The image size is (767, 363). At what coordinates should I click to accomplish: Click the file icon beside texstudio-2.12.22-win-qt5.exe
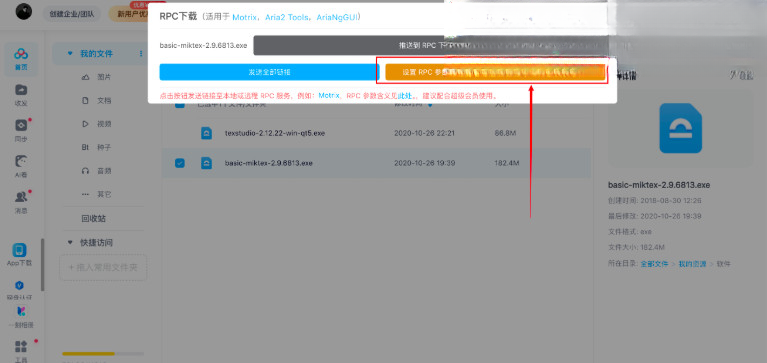click(207, 133)
